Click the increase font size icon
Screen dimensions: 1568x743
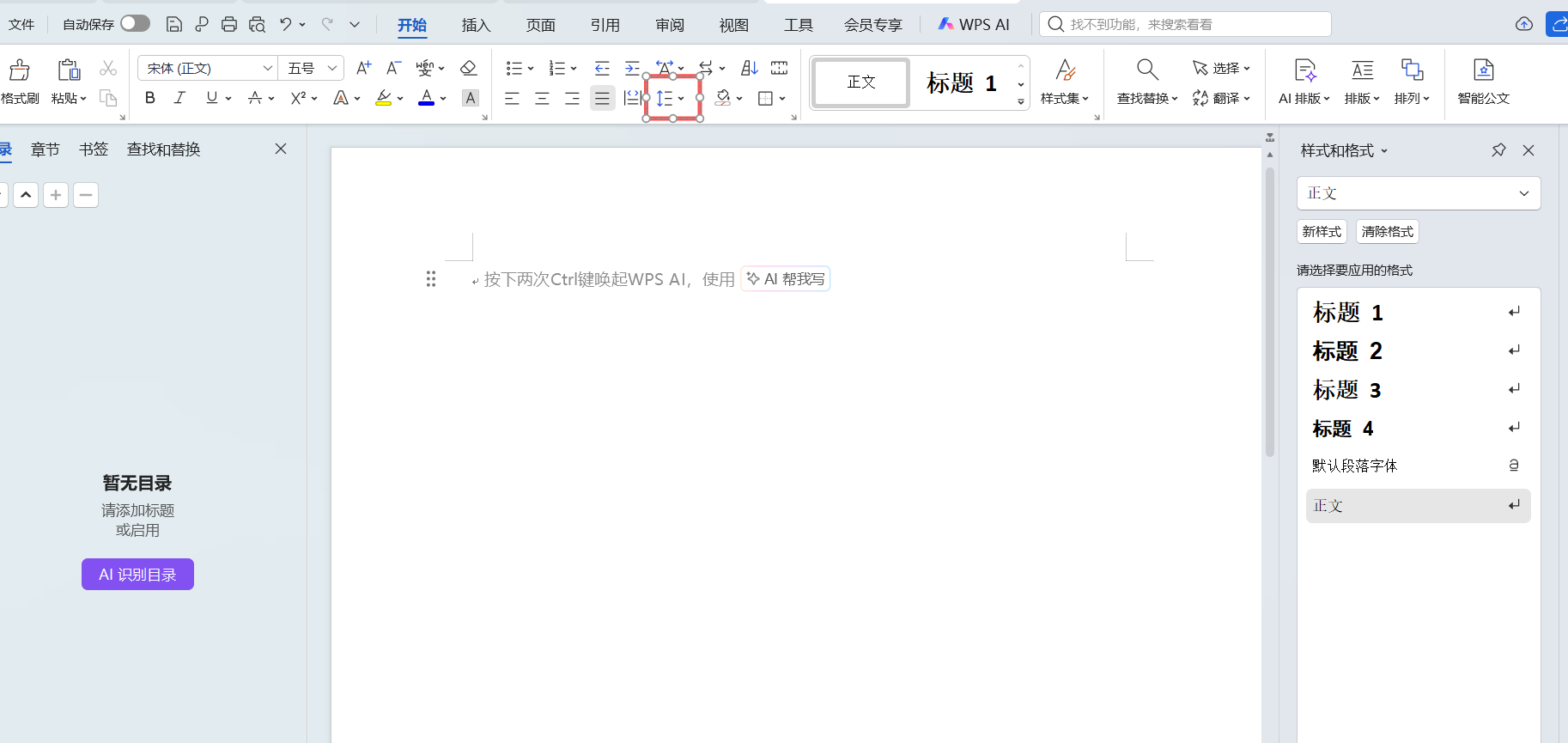(363, 68)
